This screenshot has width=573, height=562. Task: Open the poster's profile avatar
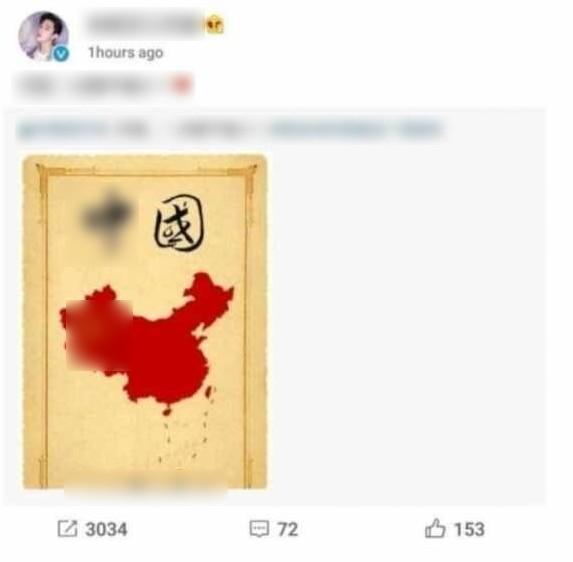tap(43, 36)
